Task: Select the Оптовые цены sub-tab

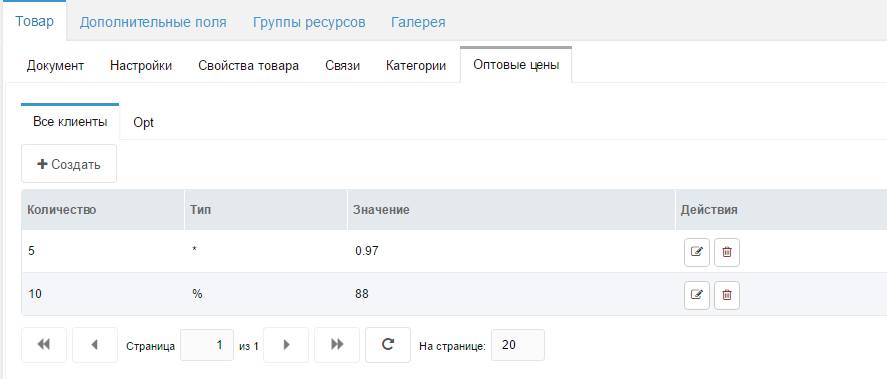Action: coord(516,65)
